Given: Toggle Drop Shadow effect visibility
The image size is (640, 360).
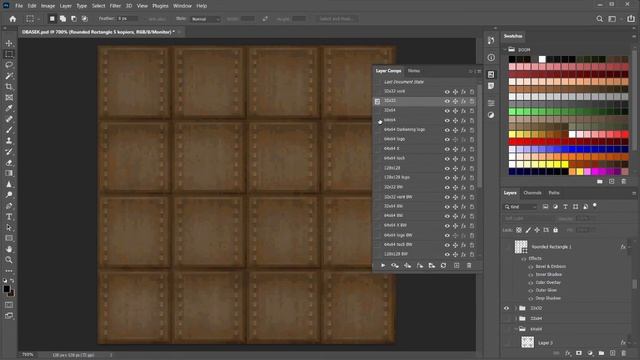Looking at the screenshot, I should (x=531, y=298).
